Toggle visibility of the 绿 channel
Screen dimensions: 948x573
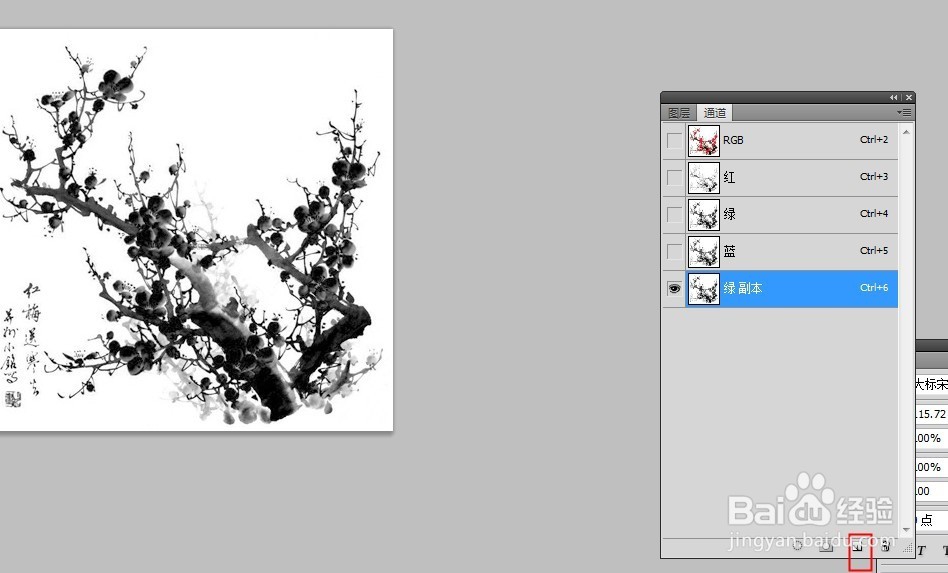pyautogui.click(x=674, y=215)
